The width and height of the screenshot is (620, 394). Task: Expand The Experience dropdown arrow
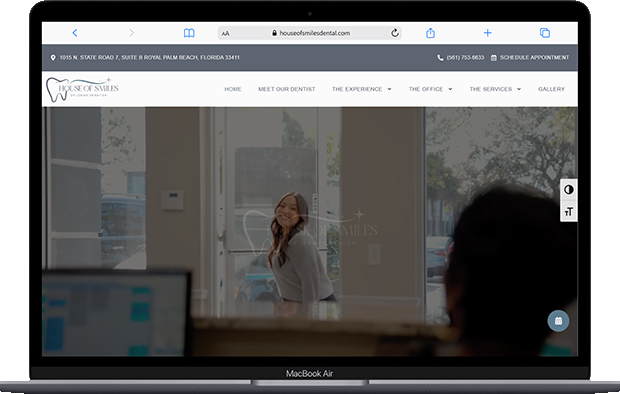click(389, 89)
